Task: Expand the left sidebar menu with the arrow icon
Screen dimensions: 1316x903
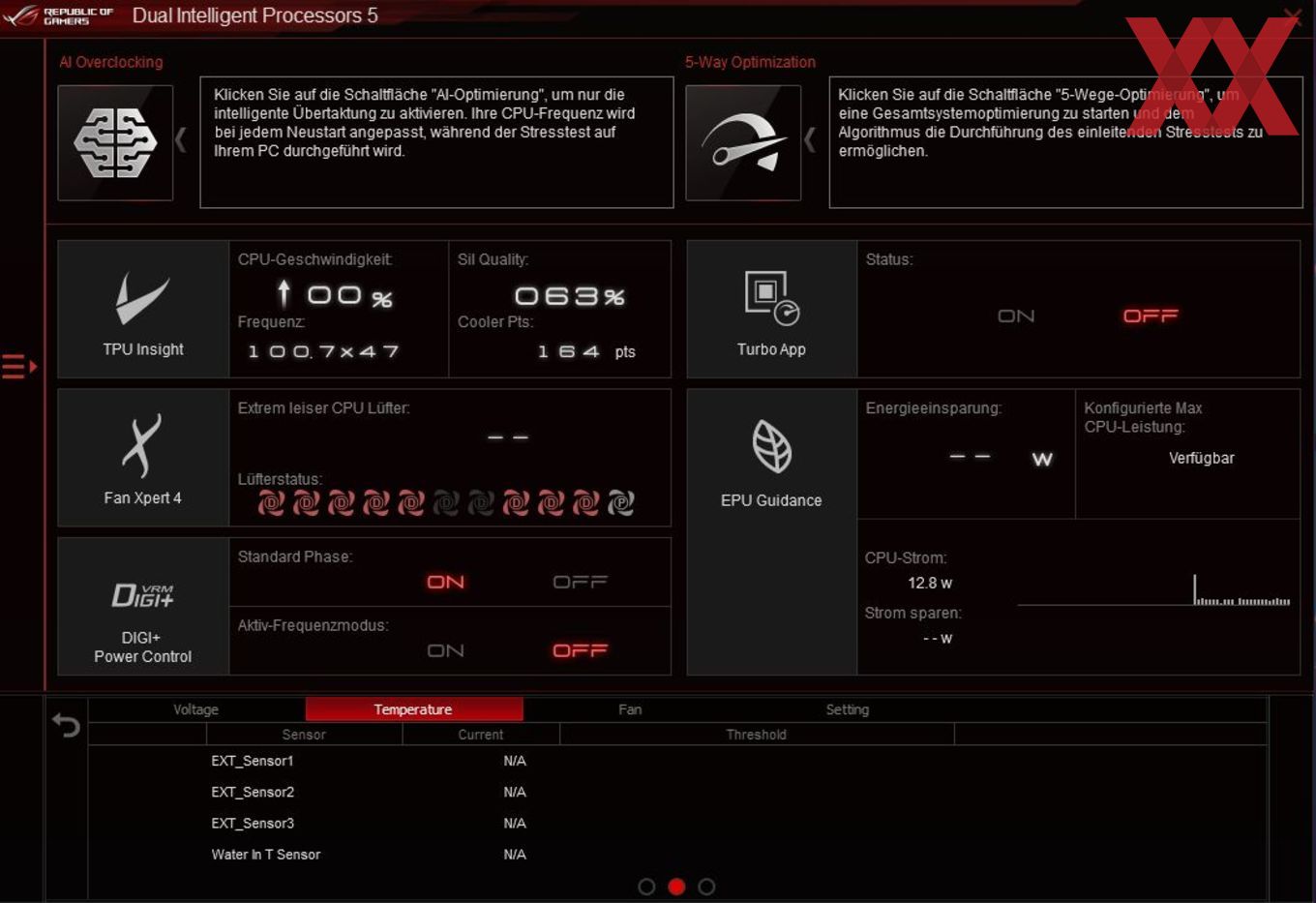Action: coord(19,367)
